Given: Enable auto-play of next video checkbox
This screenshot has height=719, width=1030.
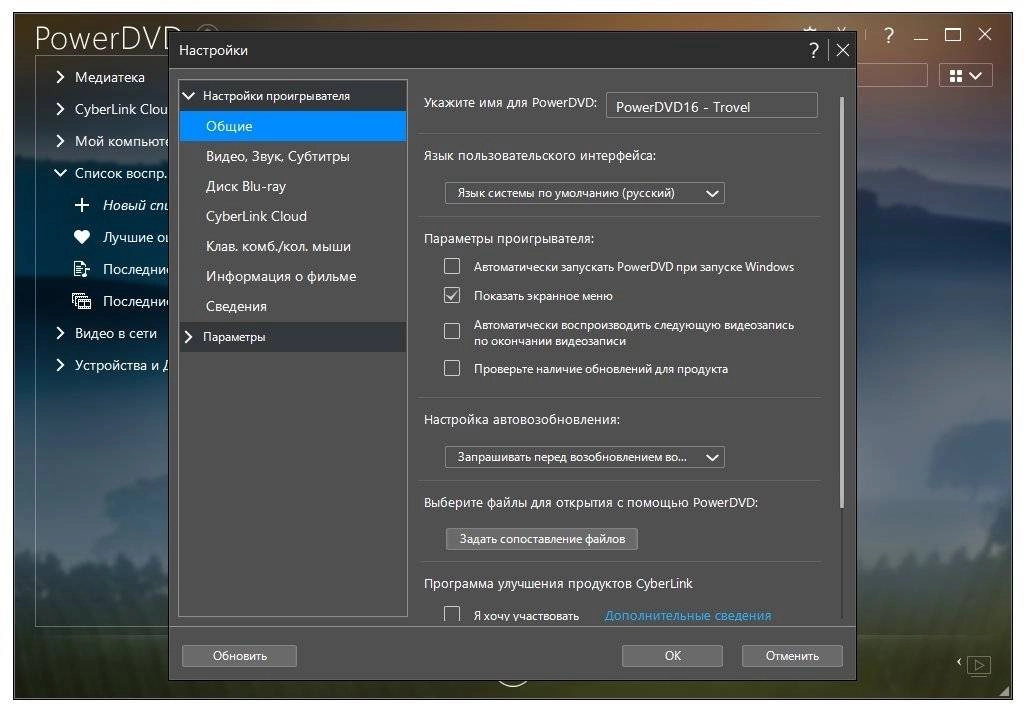Looking at the screenshot, I should (x=452, y=331).
